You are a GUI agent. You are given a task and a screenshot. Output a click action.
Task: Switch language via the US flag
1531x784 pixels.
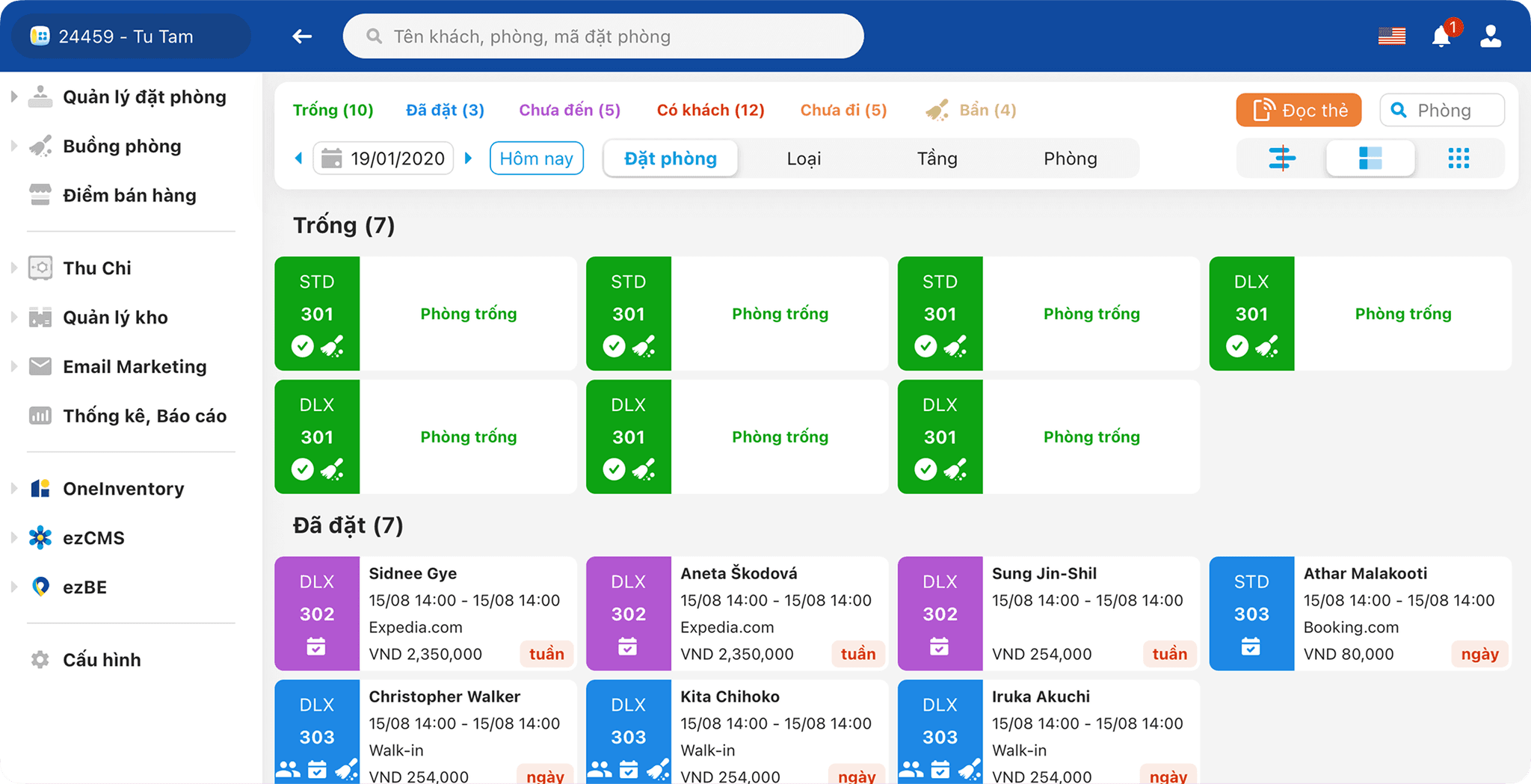(1392, 36)
